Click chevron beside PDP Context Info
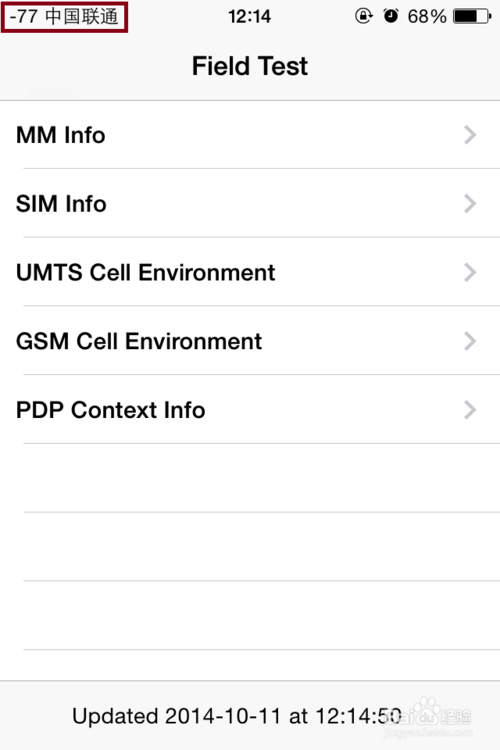The height and width of the screenshot is (750, 500). [470, 410]
